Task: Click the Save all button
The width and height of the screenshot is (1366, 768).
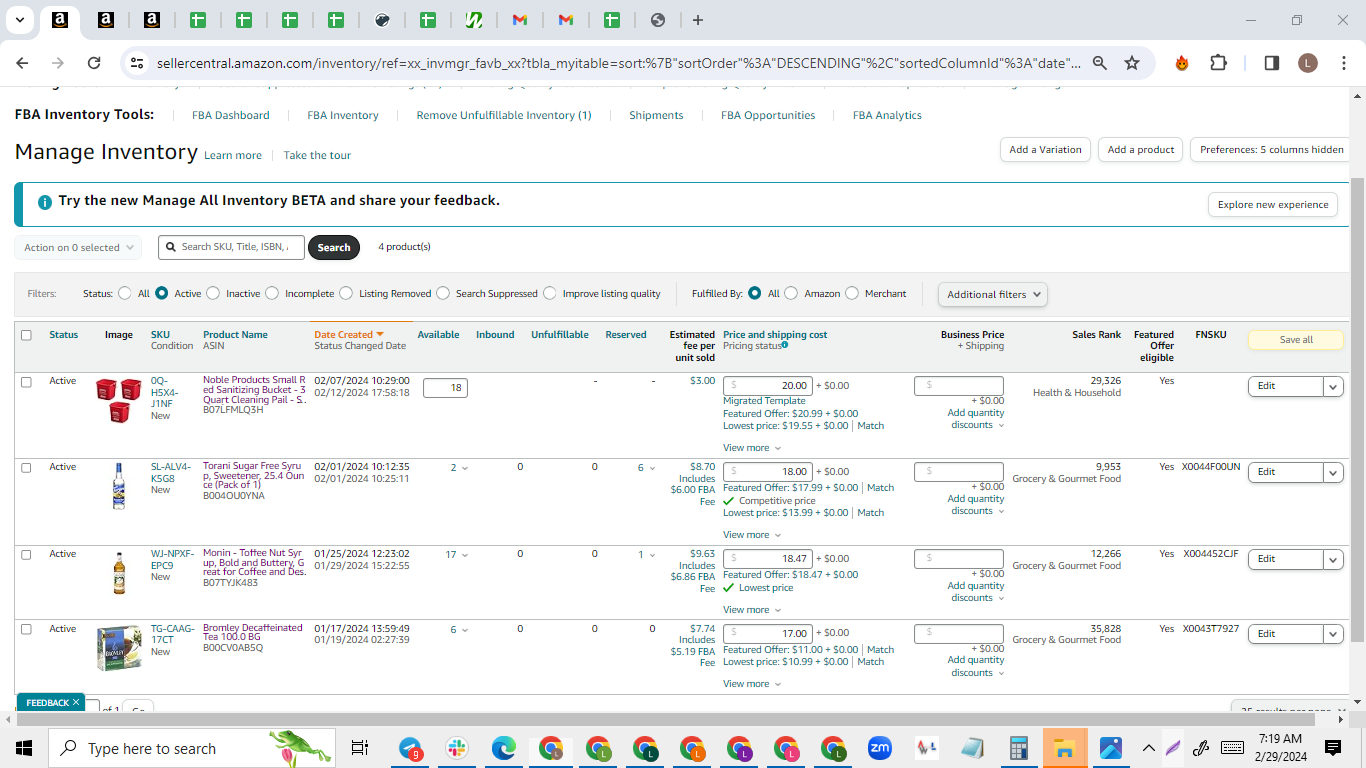Action: tap(1296, 340)
